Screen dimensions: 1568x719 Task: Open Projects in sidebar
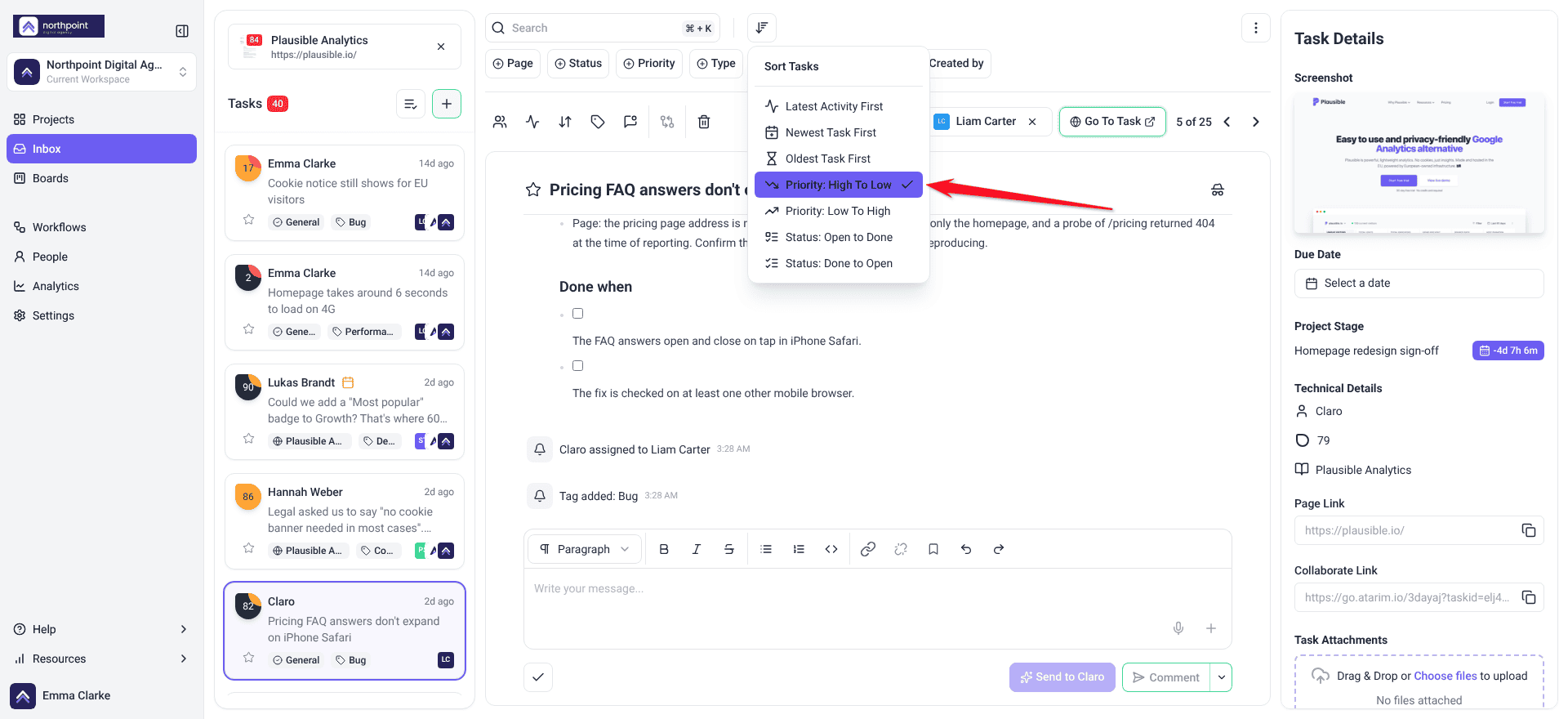101,119
